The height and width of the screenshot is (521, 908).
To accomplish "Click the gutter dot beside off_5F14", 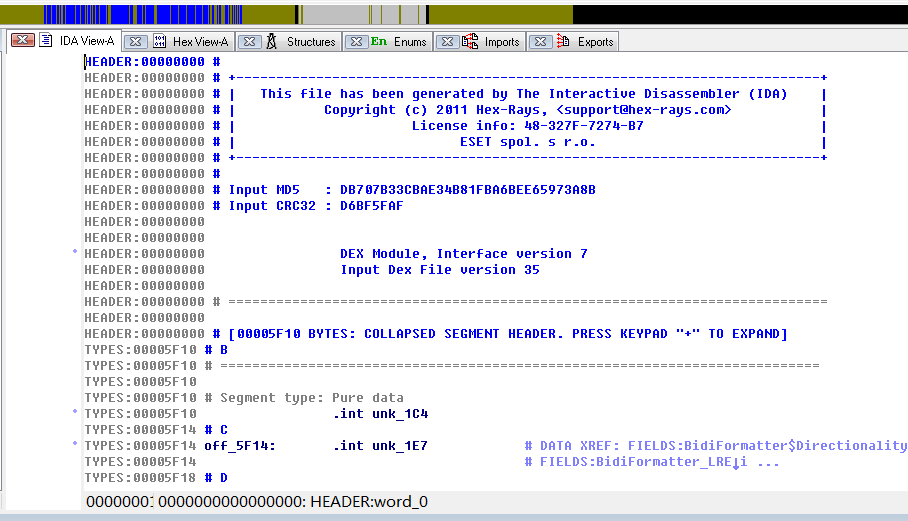I will (75, 443).
